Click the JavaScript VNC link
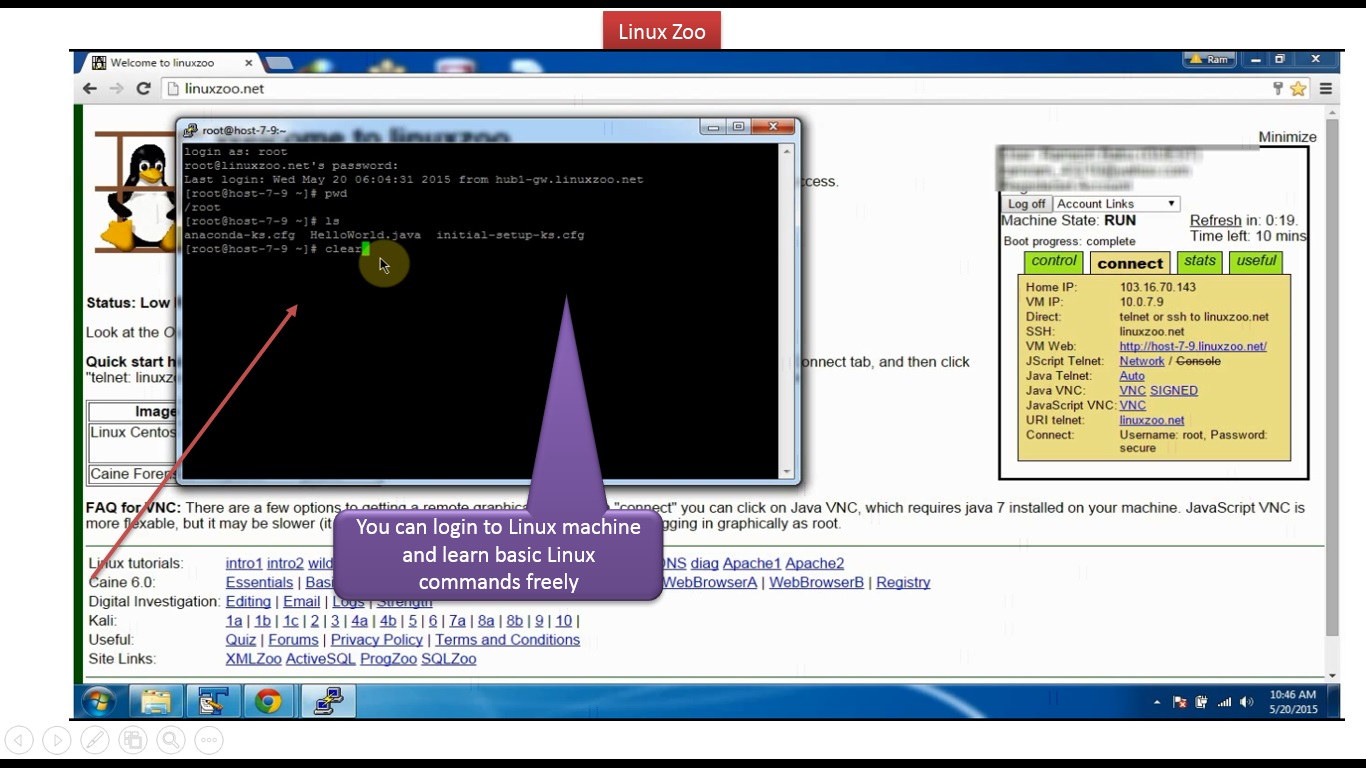Image resolution: width=1366 pixels, height=768 pixels. [x=1133, y=405]
